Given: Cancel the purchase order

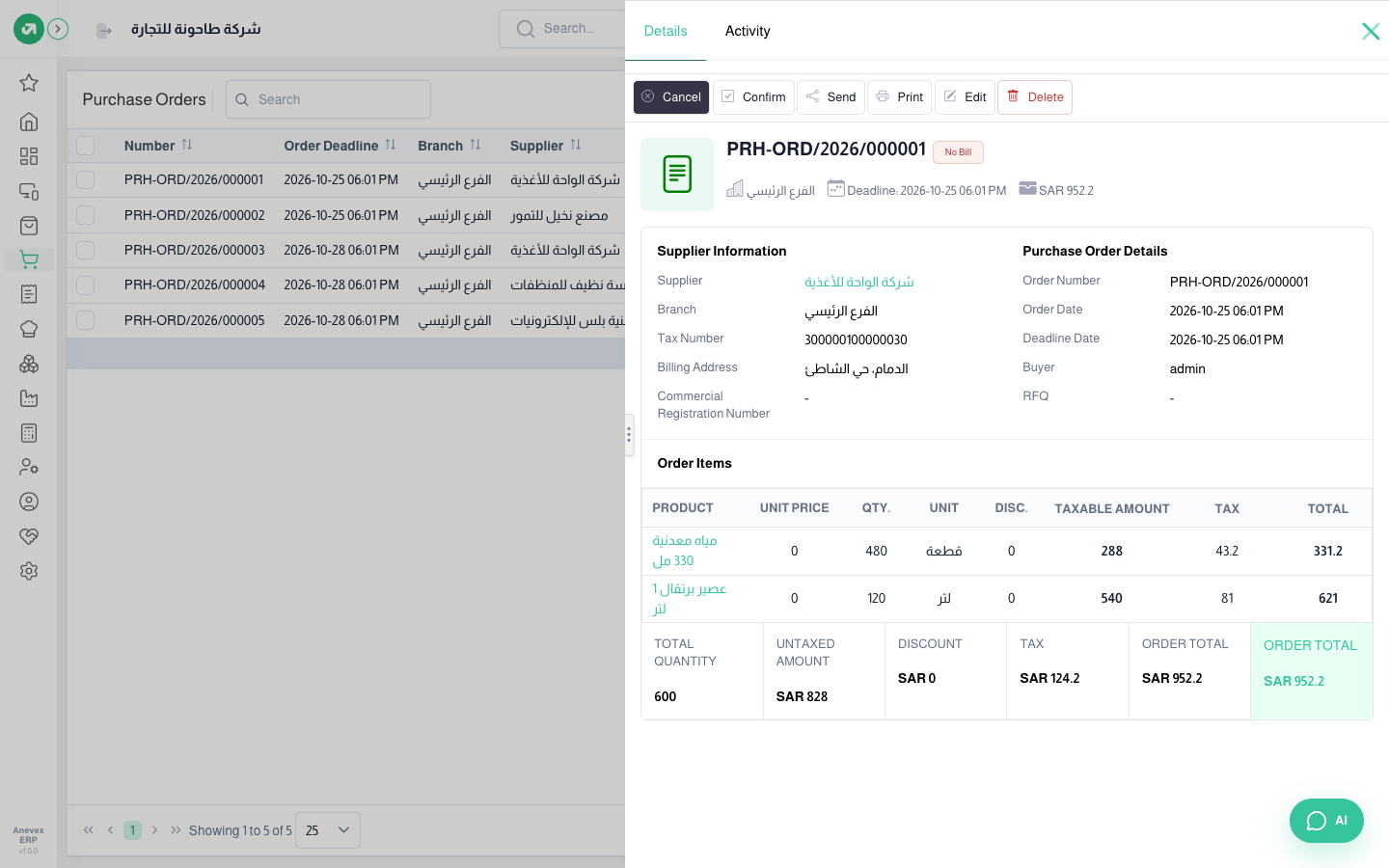Looking at the screenshot, I should [671, 97].
